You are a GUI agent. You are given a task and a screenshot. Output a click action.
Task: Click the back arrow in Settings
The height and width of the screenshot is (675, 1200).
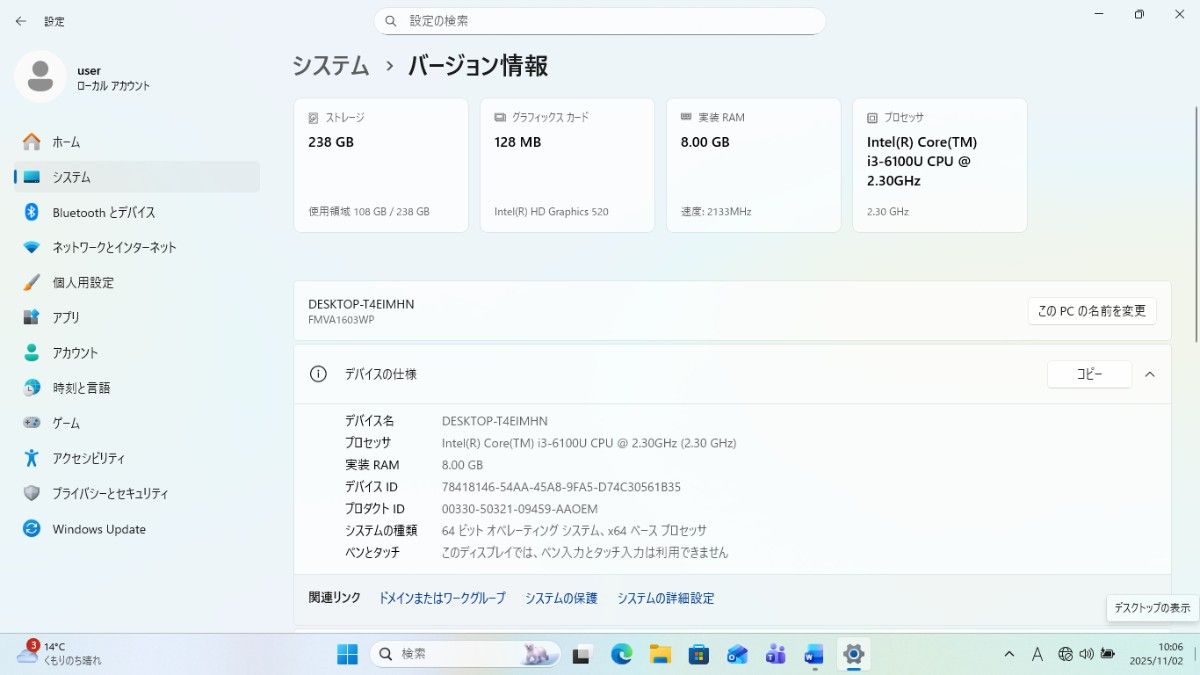click(20, 21)
